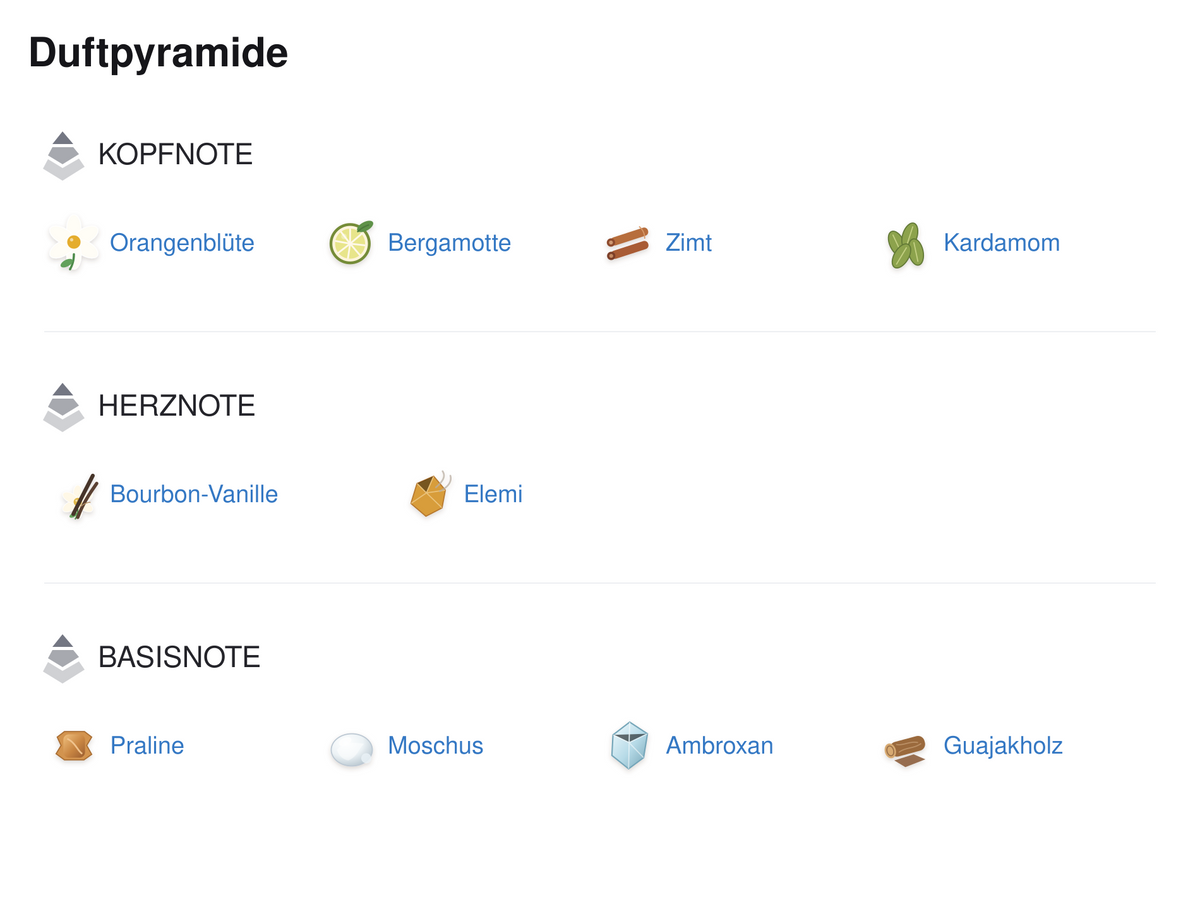Select the Kardamom text link
1200x916 pixels.
click(1001, 243)
